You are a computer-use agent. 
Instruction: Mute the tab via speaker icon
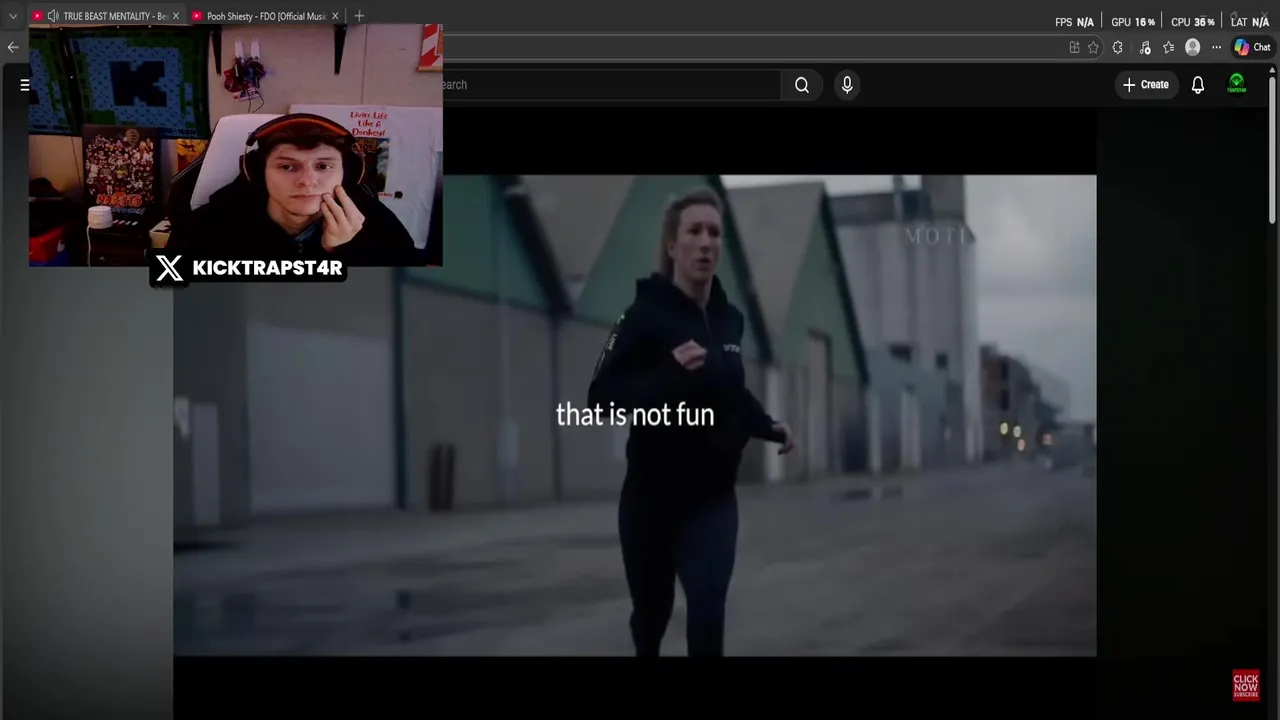point(53,16)
